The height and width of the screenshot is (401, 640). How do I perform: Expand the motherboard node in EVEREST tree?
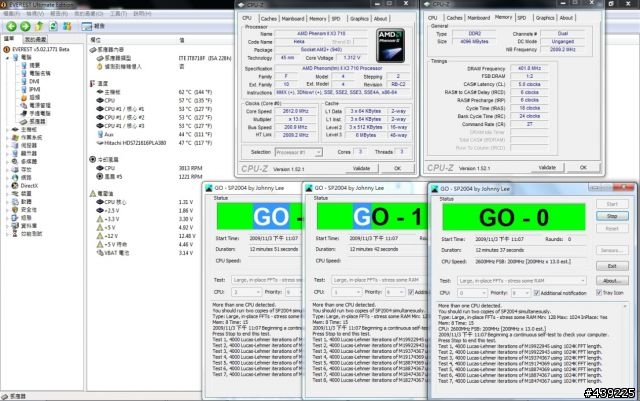[x=7, y=129]
